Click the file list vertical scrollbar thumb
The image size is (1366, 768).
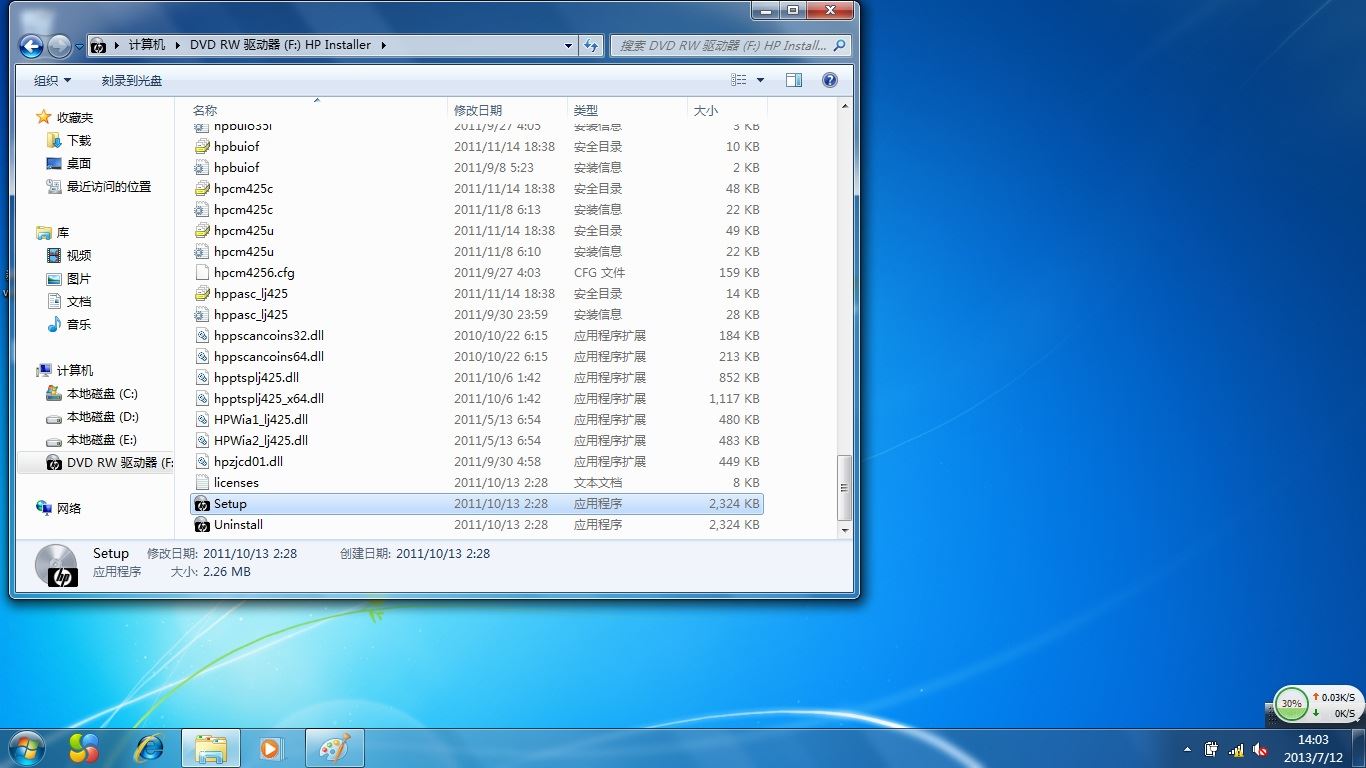point(845,487)
